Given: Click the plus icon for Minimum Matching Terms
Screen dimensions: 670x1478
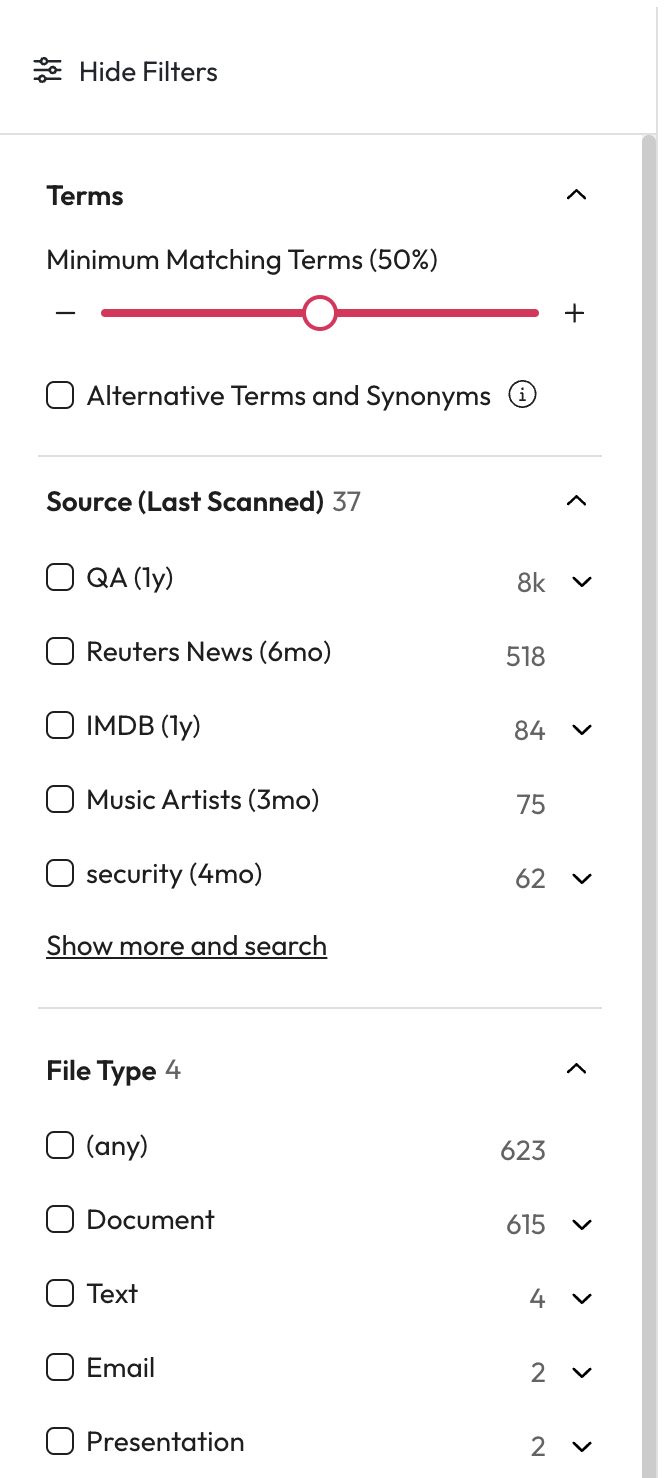Looking at the screenshot, I should pos(574,313).
